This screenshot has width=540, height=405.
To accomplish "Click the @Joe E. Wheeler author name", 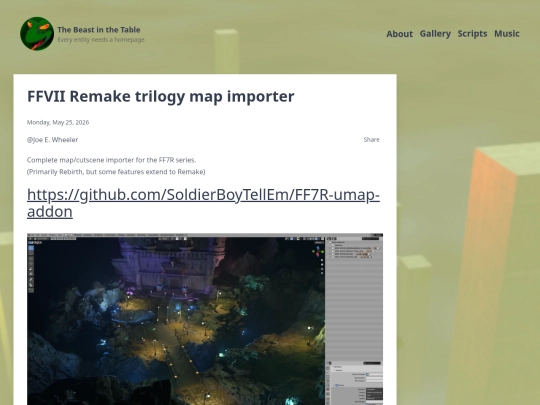I will [x=52, y=139].
